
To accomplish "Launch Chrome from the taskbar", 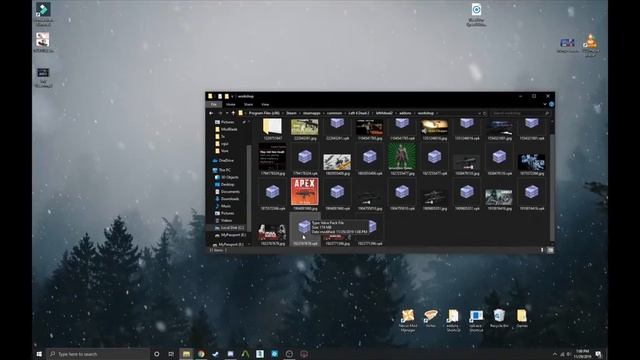I will (201, 354).
